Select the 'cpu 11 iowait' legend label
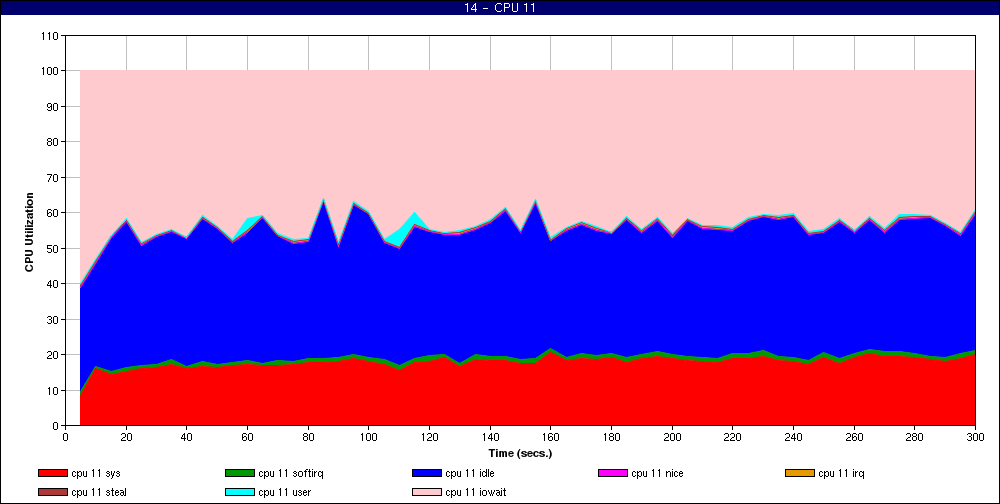 coord(476,493)
